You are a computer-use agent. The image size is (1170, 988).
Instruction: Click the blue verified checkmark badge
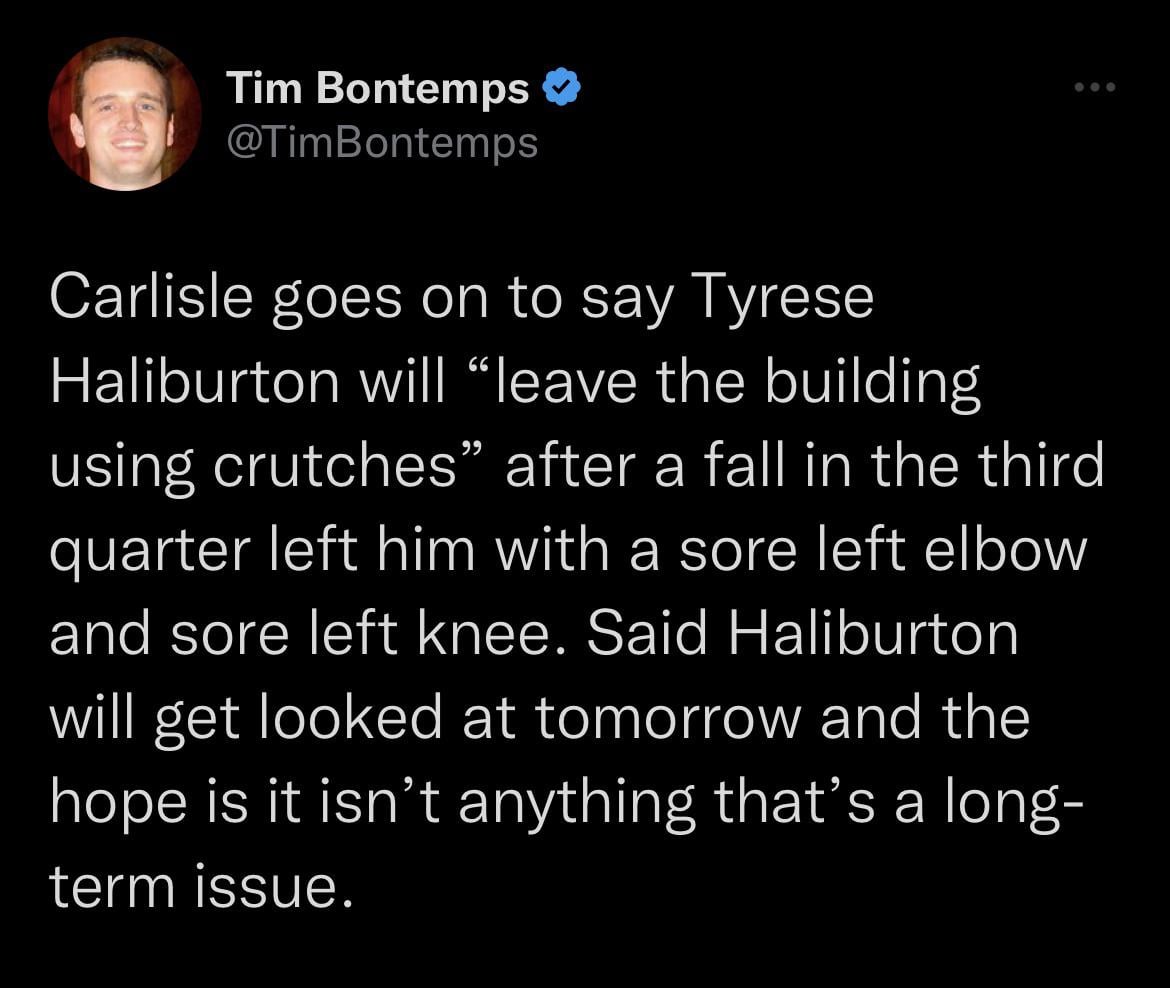pyautogui.click(x=561, y=90)
